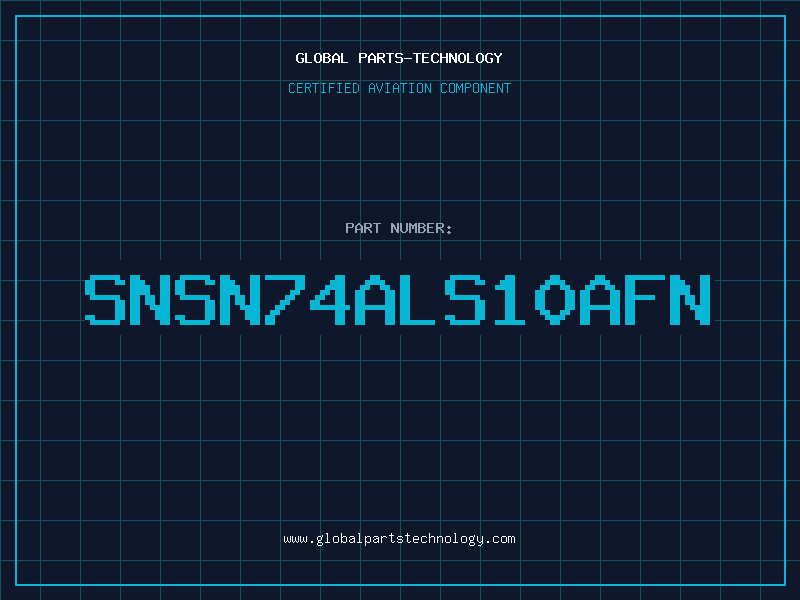Select the letter F in part number
The image size is (800, 600).
click(644, 300)
